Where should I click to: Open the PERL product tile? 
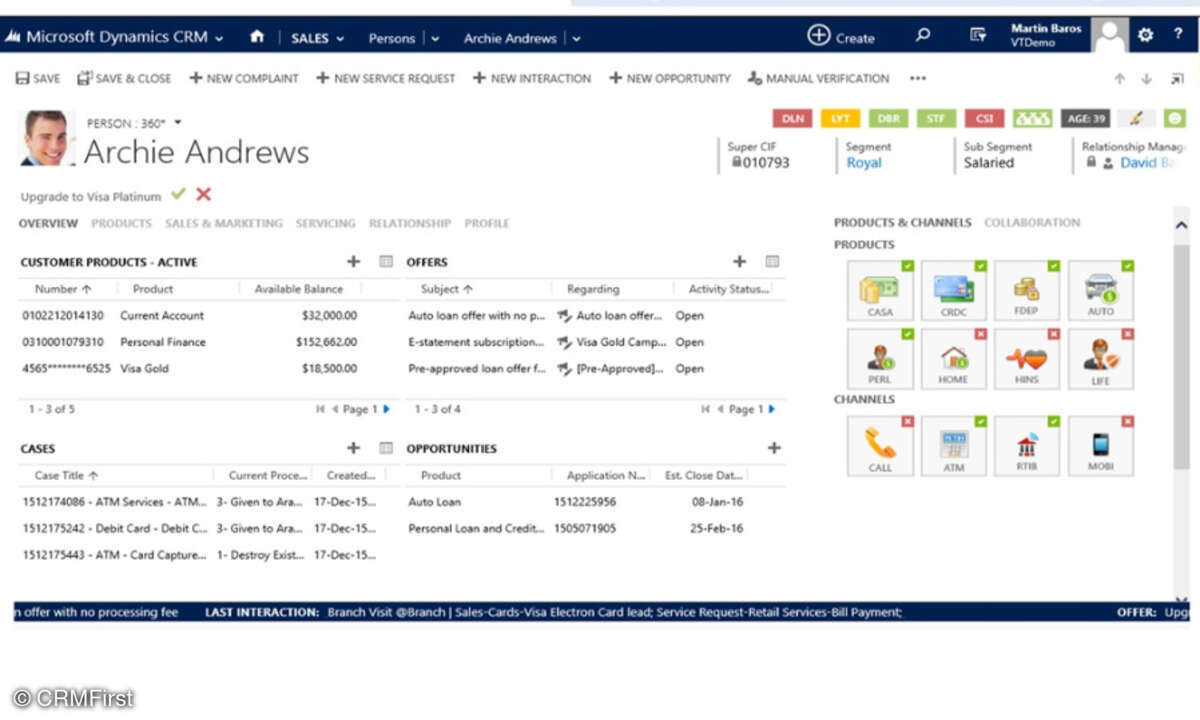880,359
